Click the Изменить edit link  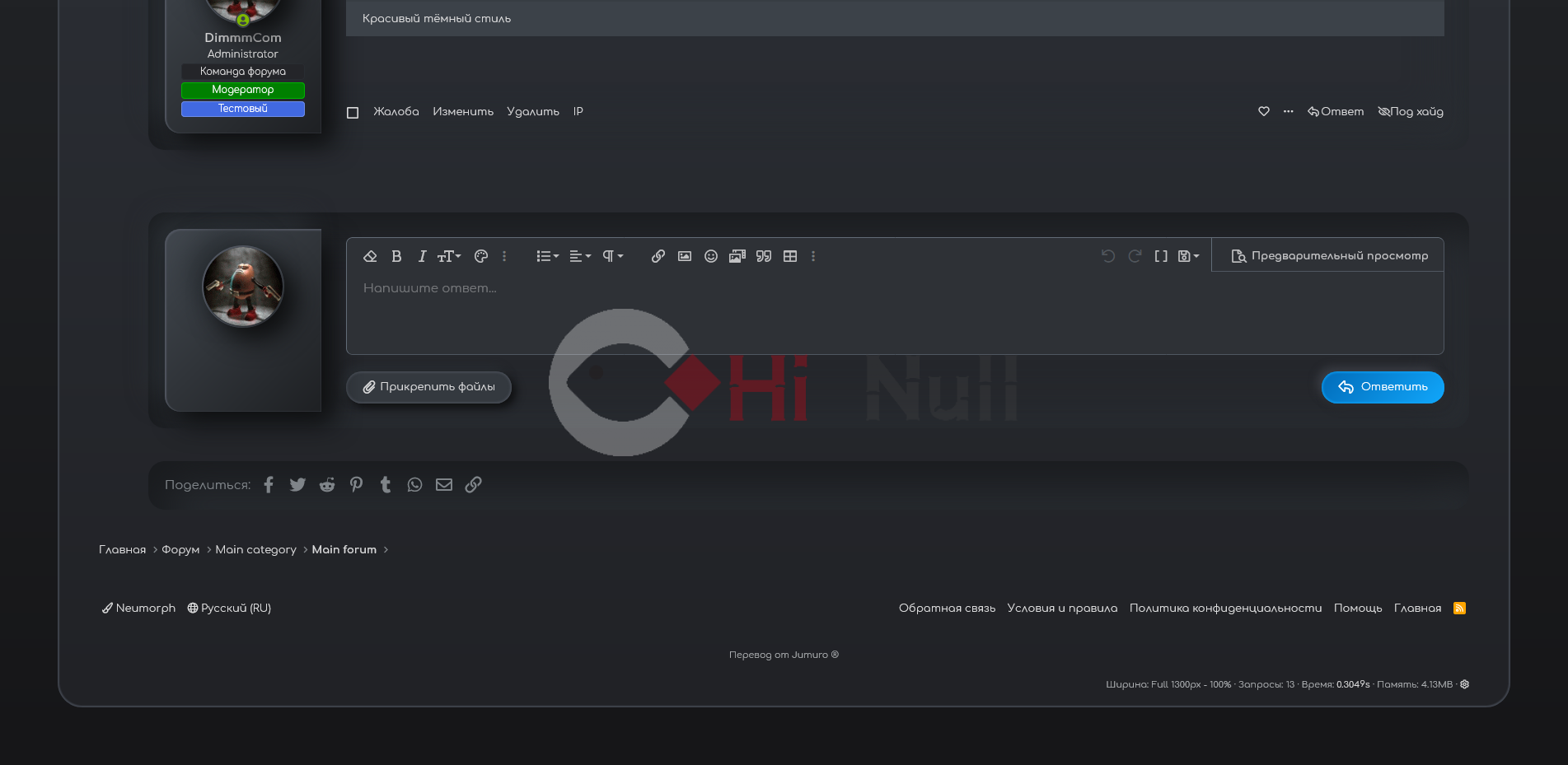tap(463, 112)
